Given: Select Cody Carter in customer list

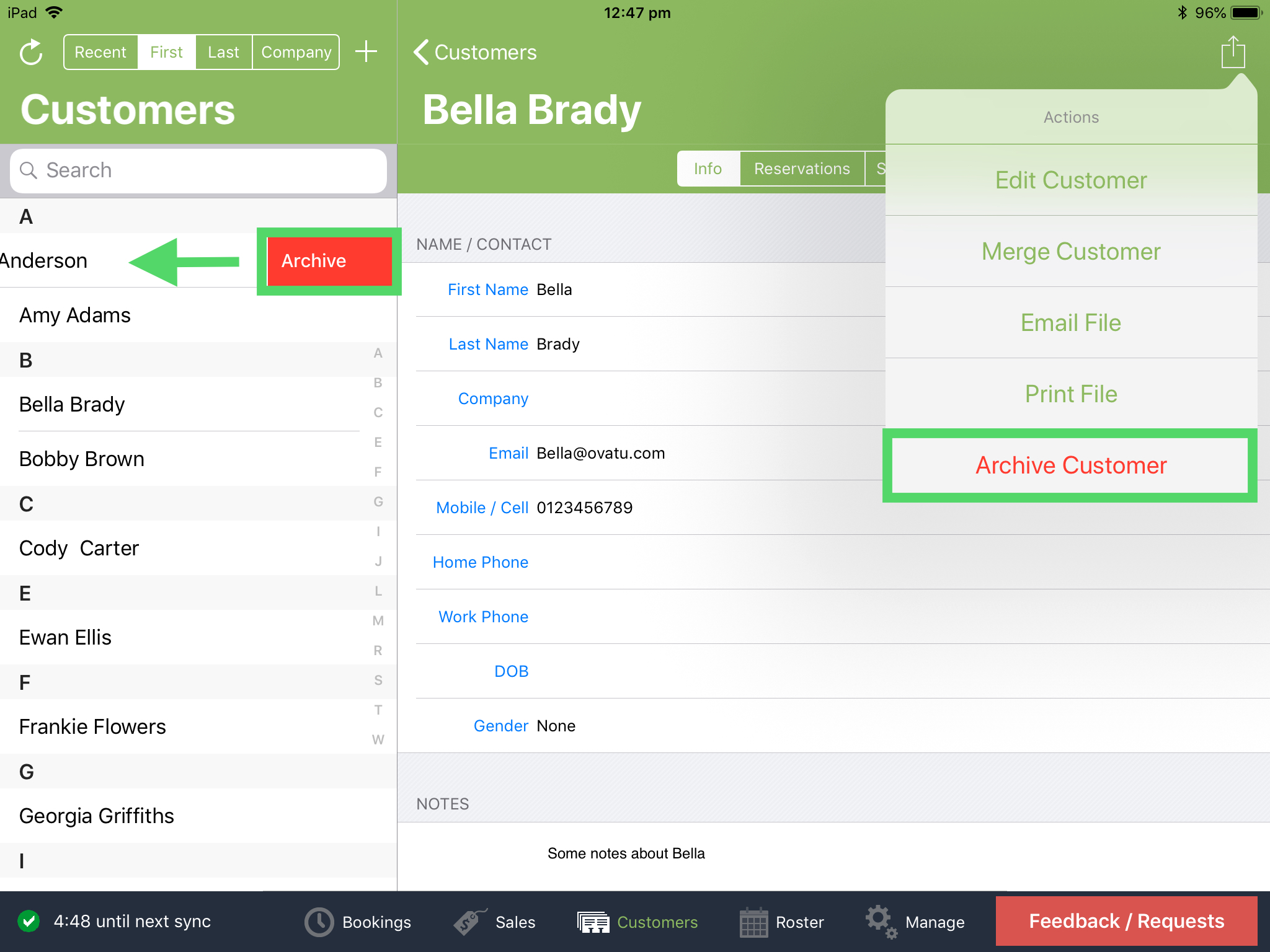Looking at the screenshot, I should click(198, 548).
